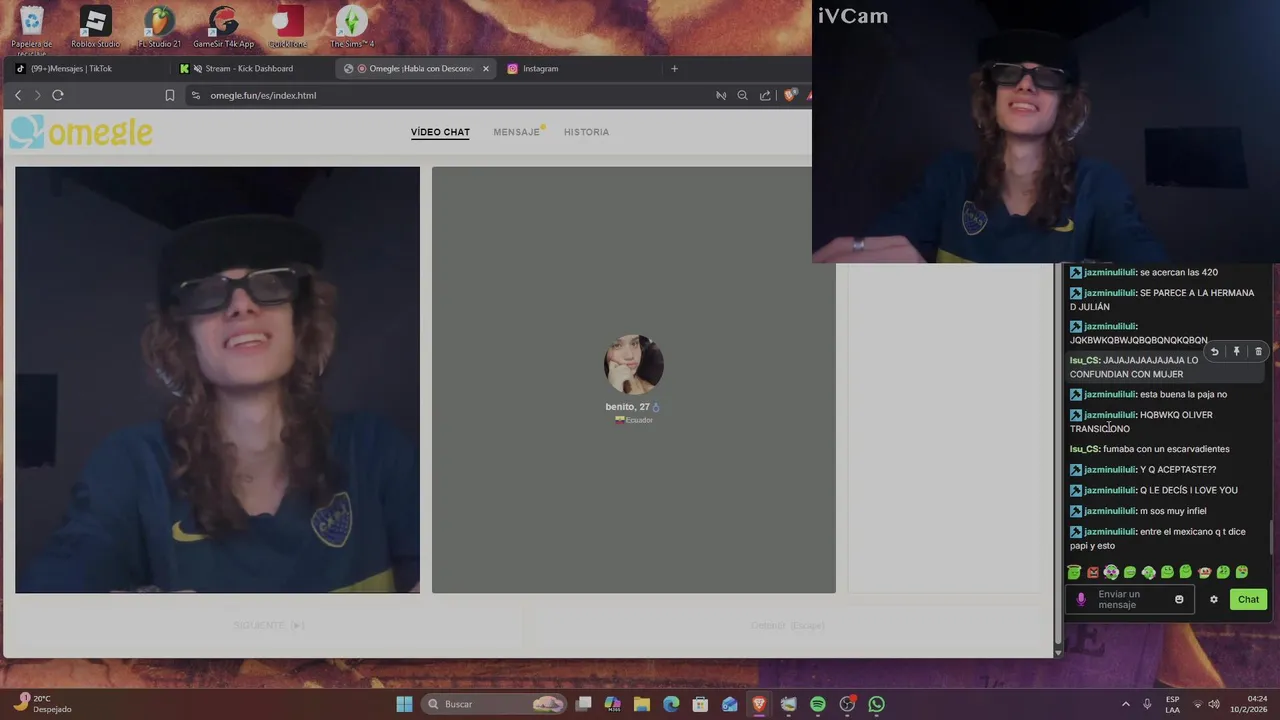Click Isu_CS username on escarvadientes message
Viewport: 1280px width, 720px height.
coord(1084,449)
